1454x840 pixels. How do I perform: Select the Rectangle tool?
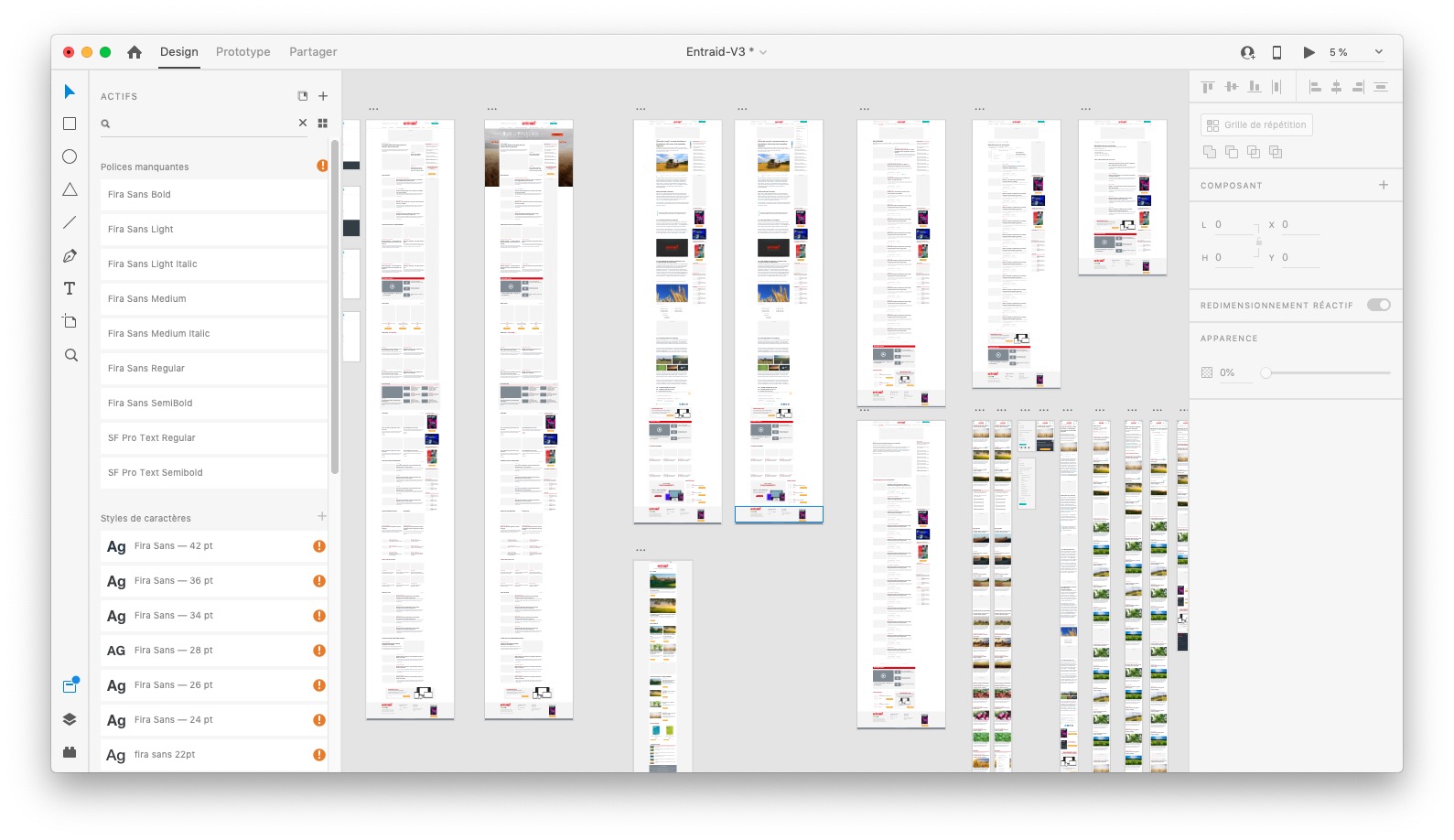click(x=70, y=124)
